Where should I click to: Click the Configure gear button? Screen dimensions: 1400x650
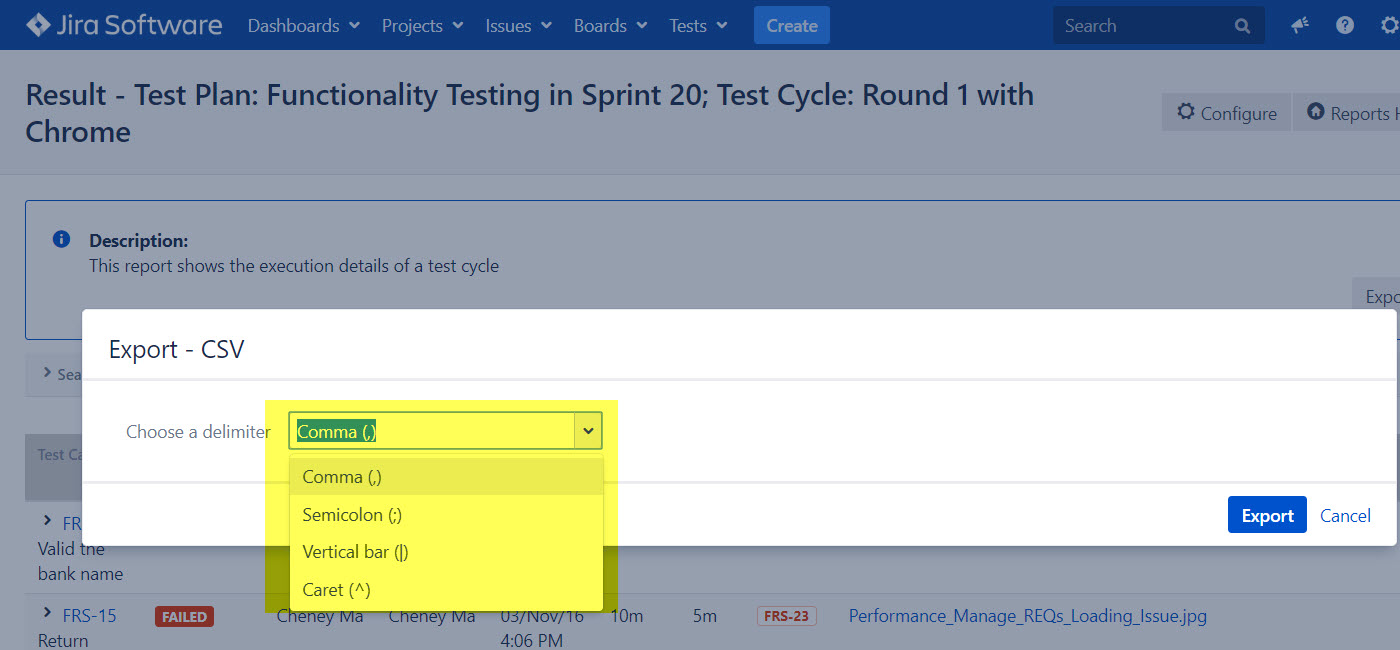point(1227,113)
